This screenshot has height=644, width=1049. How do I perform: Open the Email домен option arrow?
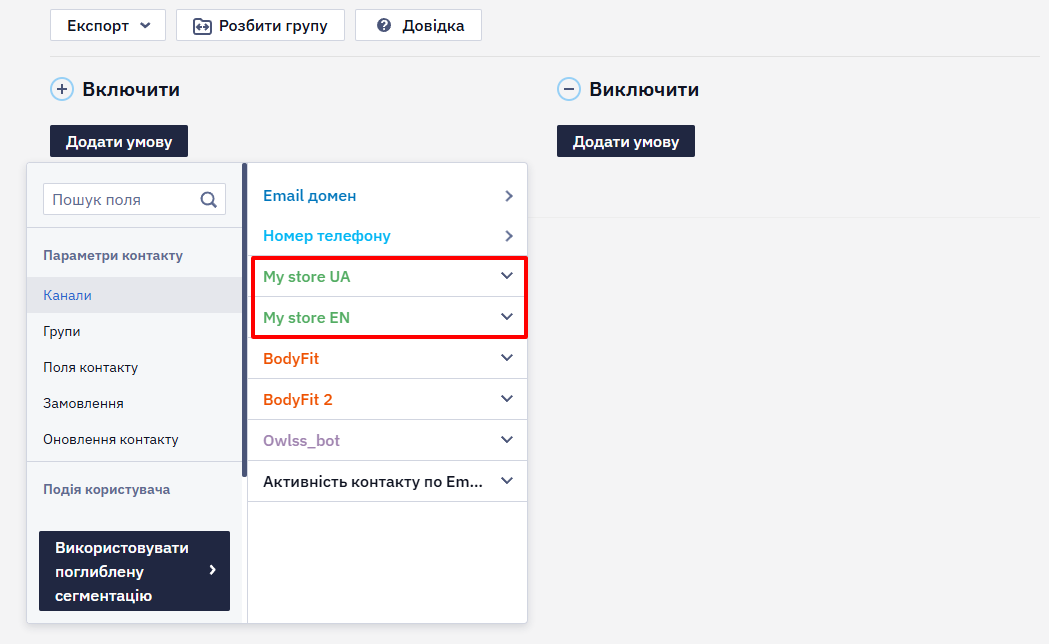pos(509,196)
